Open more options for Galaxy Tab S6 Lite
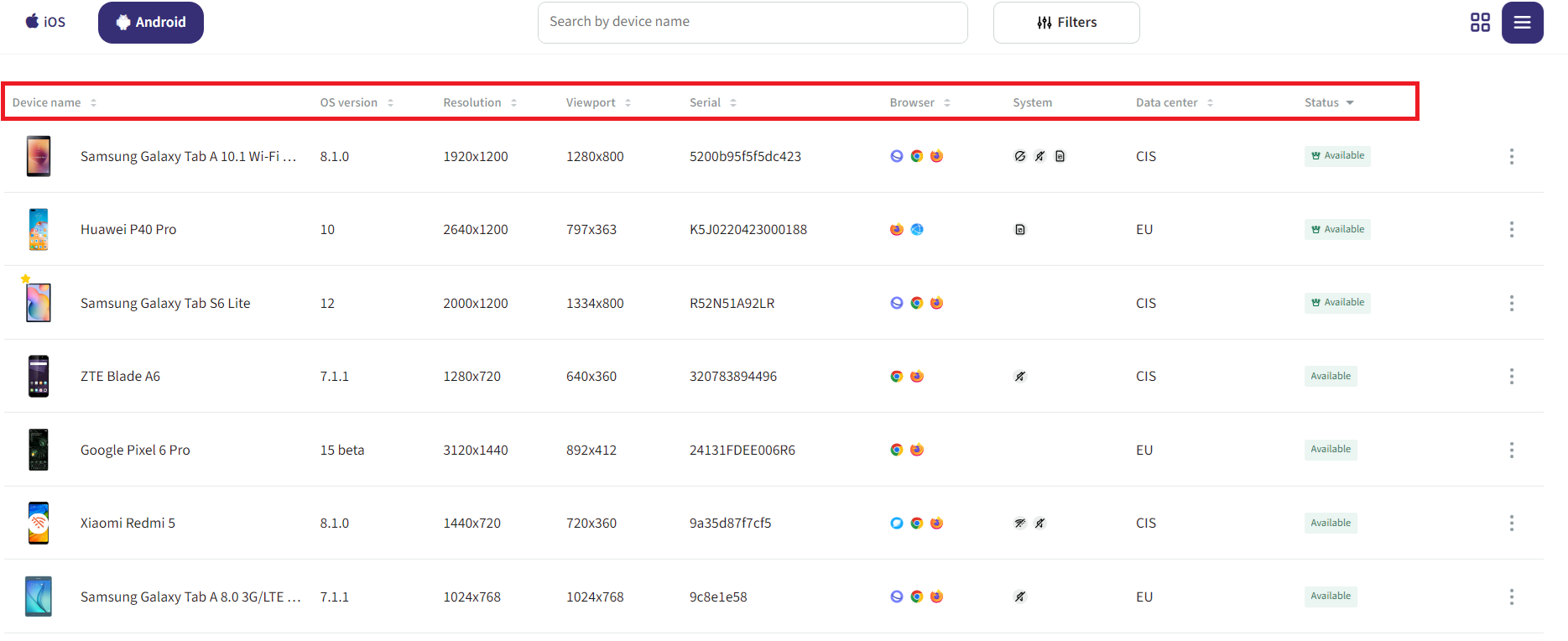Screen dimensions: 1568x641 tap(1512, 303)
